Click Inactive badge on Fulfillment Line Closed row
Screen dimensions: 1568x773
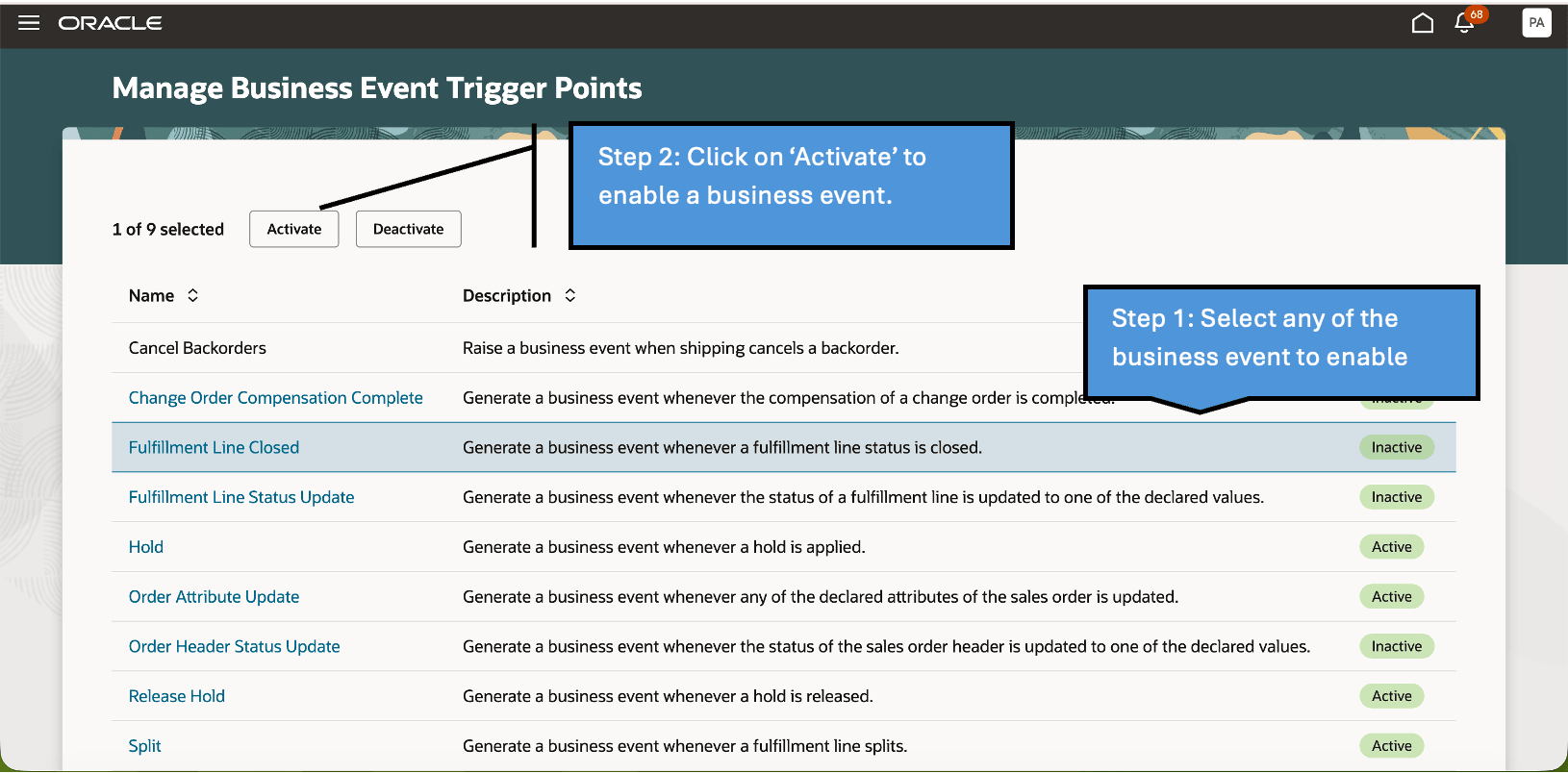pos(1397,447)
